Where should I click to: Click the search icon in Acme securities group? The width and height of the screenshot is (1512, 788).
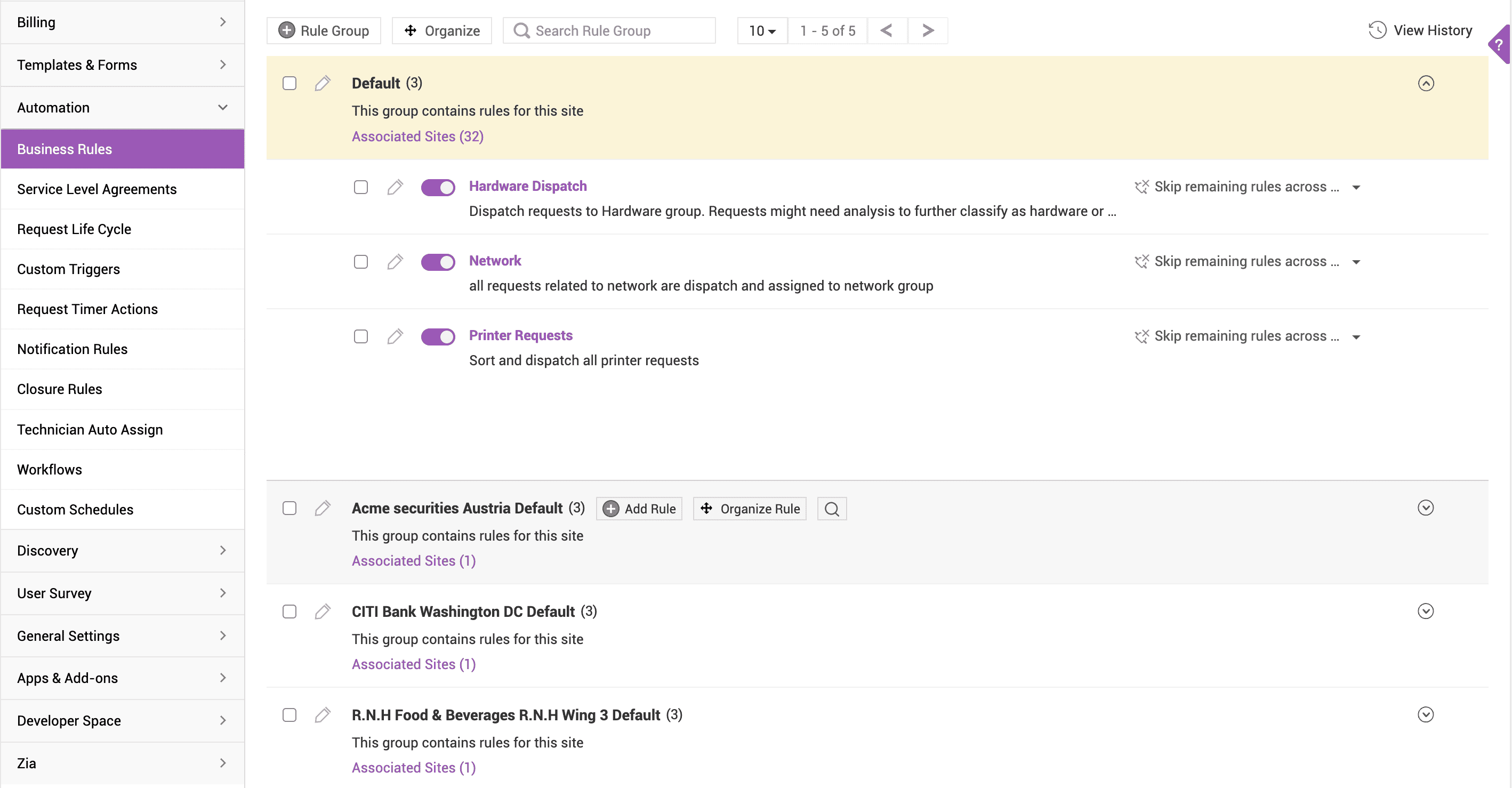(831, 509)
